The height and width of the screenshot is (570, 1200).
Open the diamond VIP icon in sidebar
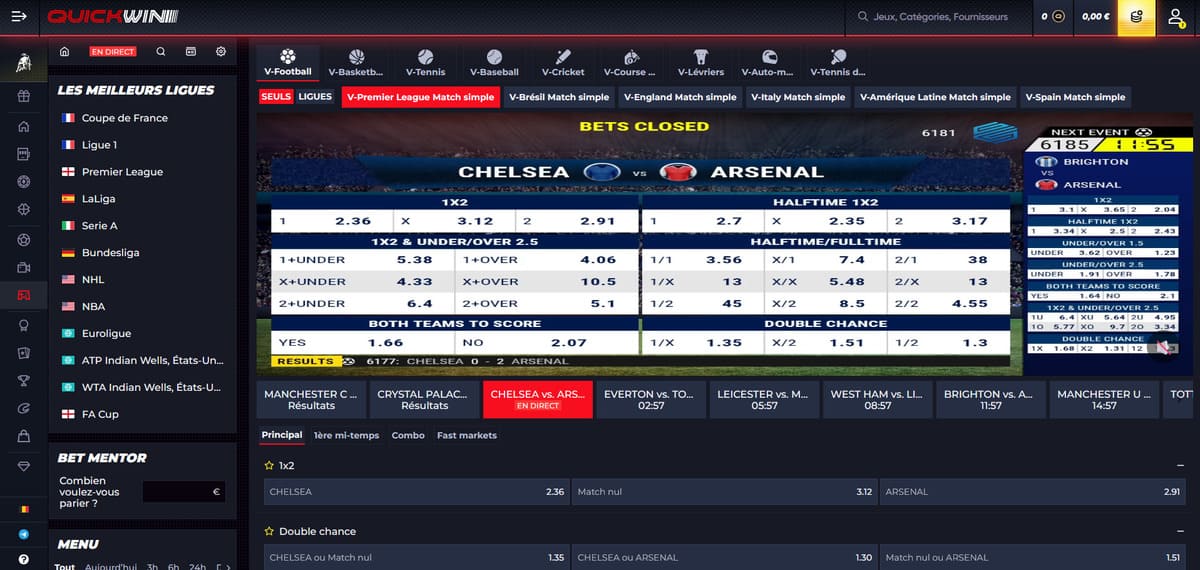click(23, 466)
